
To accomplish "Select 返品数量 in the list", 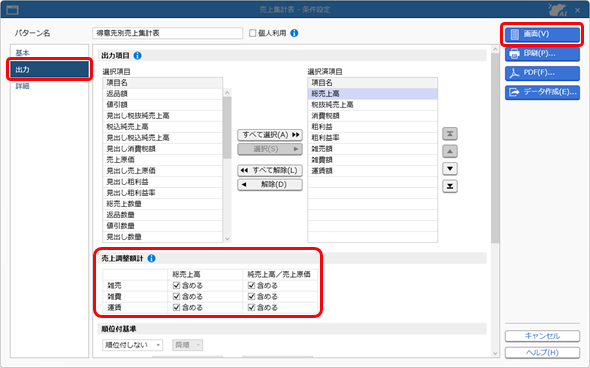I will tap(163, 215).
